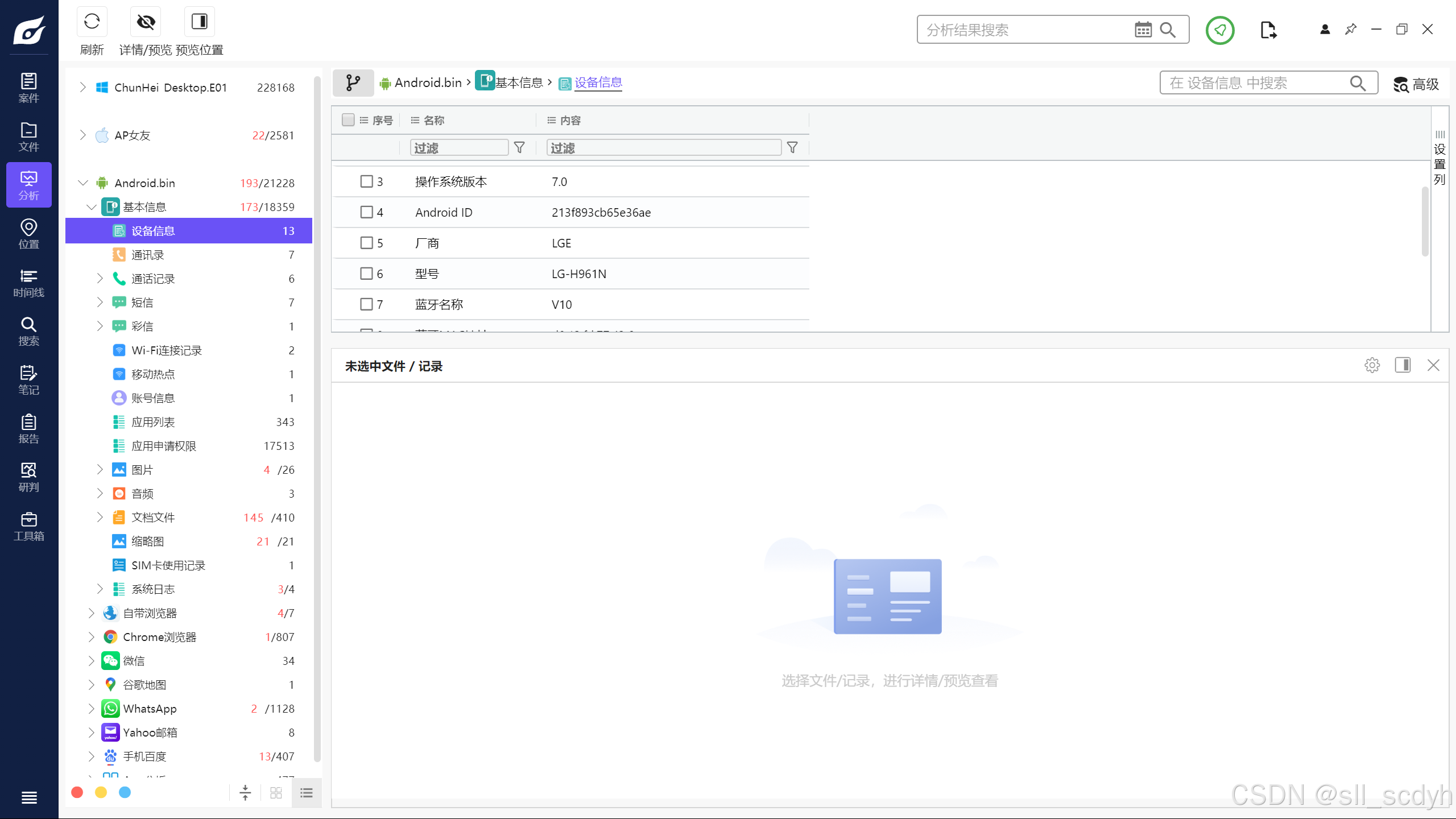Collapse the Android.bin tree node
Image resolution: width=1456 pixels, height=819 pixels.
[83, 183]
